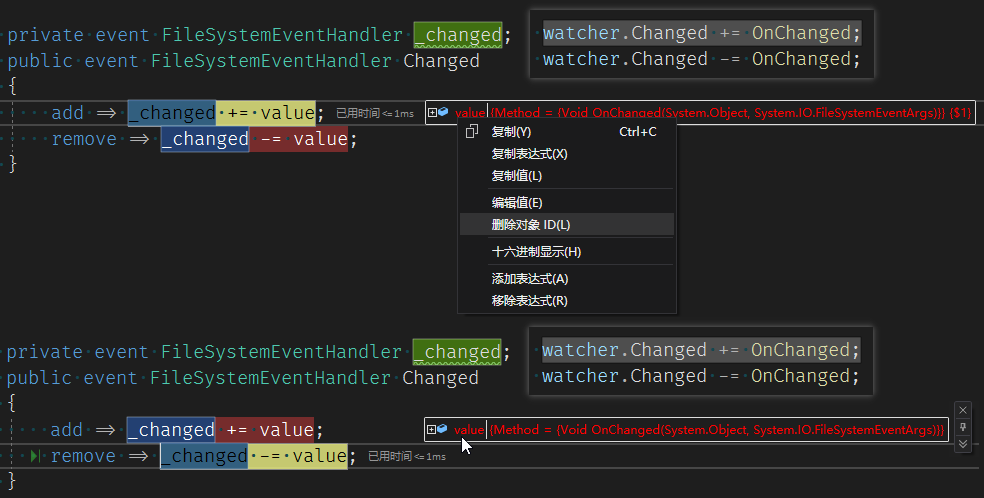Close the lower datatip with the X icon
Viewport: 984px width, 498px height.
(x=963, y=410)
